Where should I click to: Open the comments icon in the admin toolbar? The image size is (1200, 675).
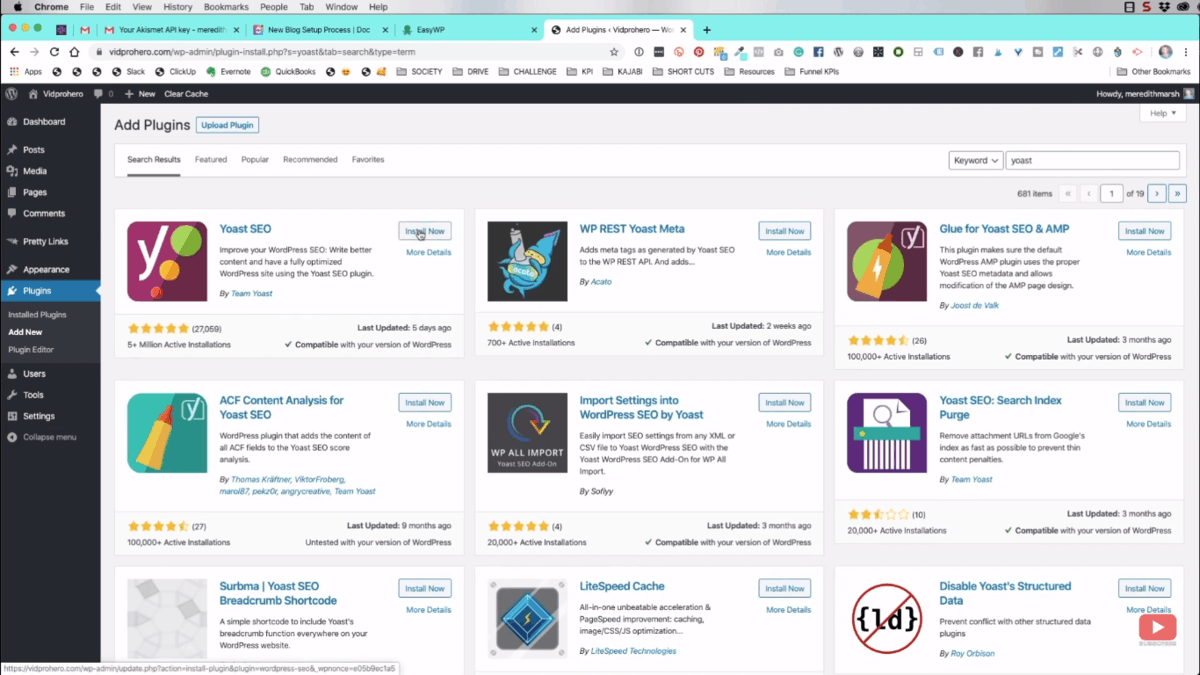99,94
